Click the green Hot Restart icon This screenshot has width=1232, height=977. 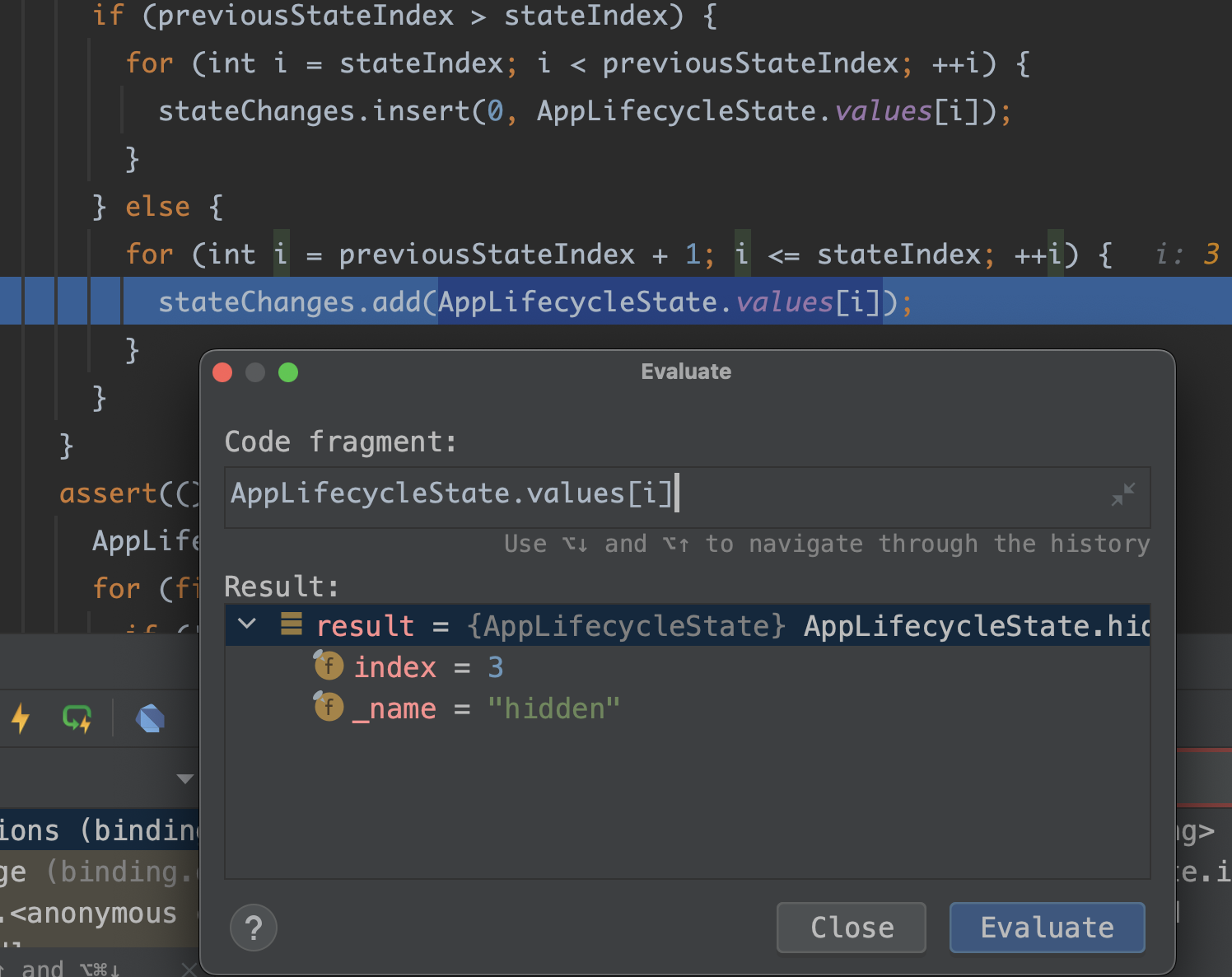(77, 718)
